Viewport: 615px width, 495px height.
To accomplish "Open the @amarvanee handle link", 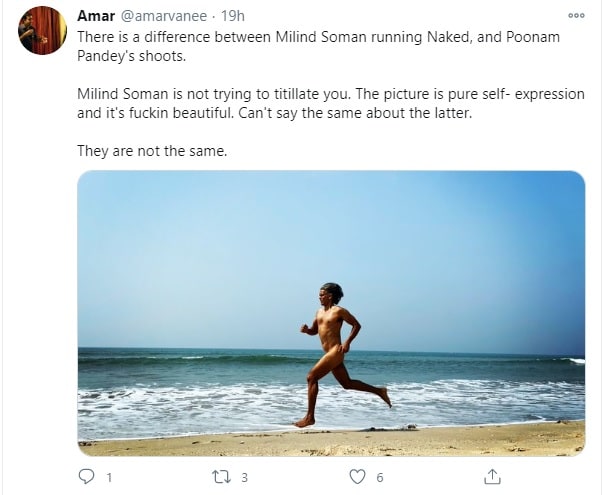I will coord(163,16).
